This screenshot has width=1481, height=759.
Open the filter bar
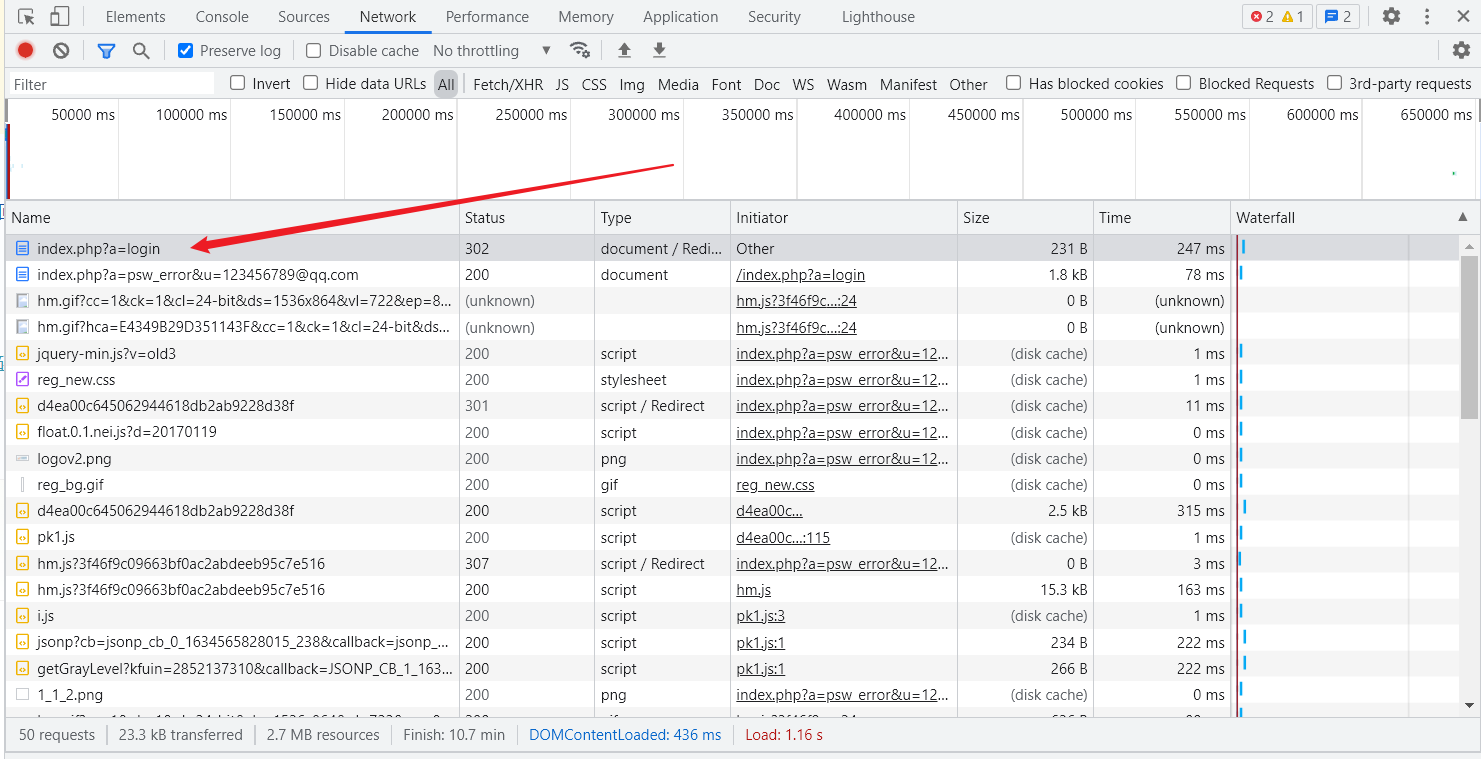click(106, 50)
